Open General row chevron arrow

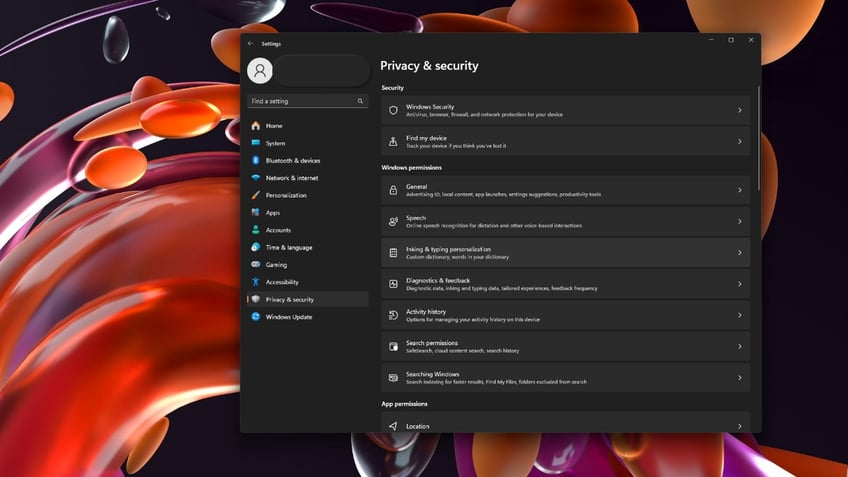[x=740, y=190]
